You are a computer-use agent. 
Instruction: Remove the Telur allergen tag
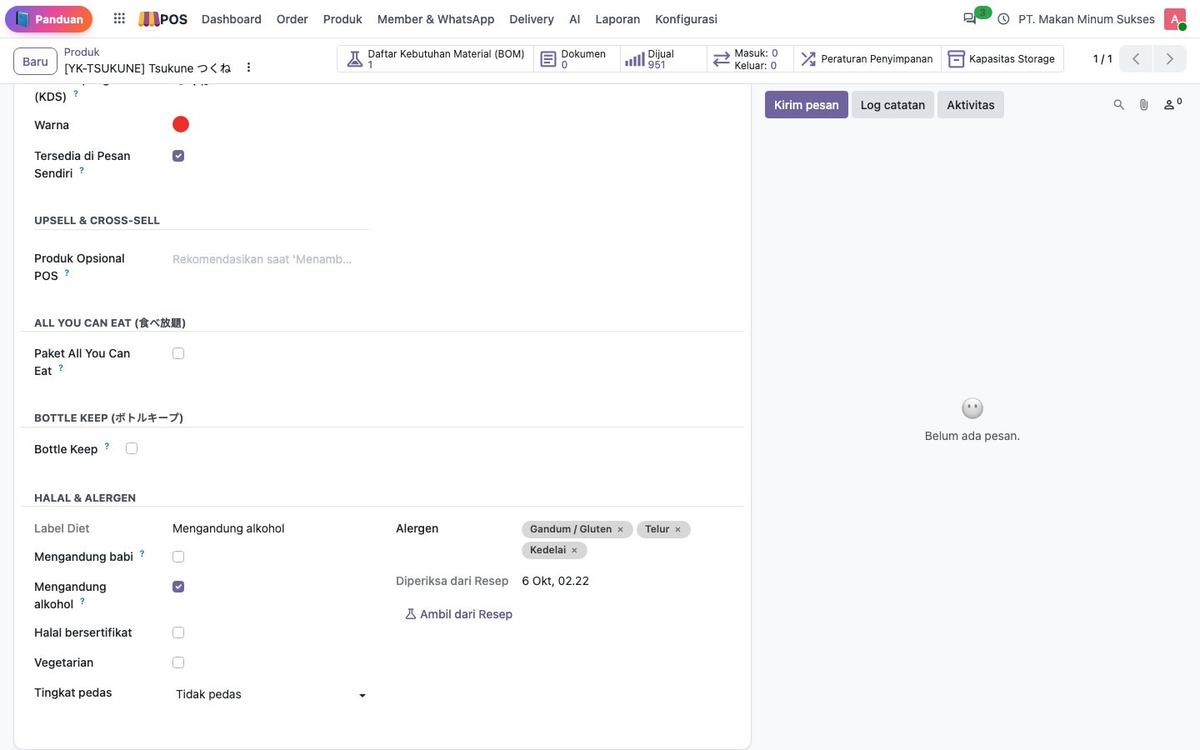tap(678, 530)
